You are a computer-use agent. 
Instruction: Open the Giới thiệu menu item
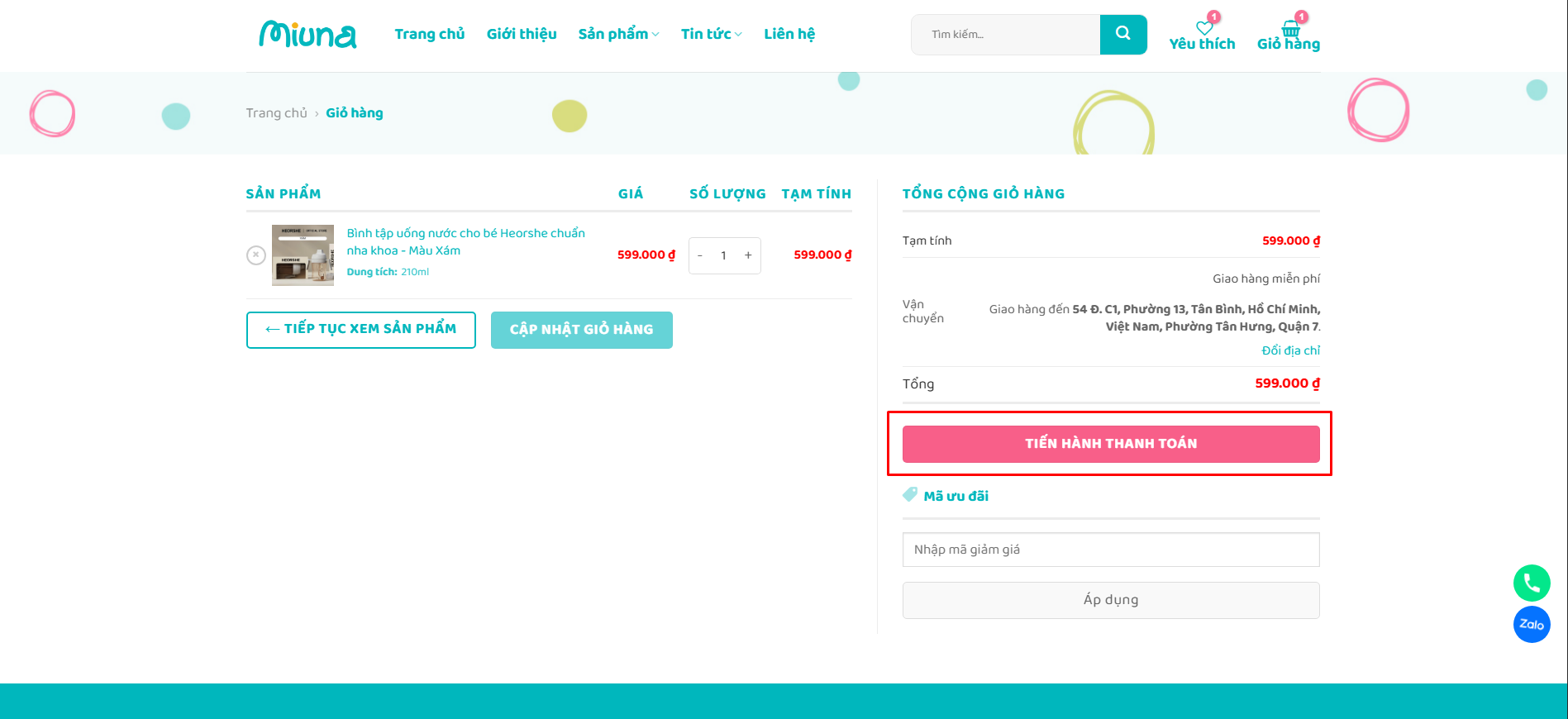click(522, 34)
